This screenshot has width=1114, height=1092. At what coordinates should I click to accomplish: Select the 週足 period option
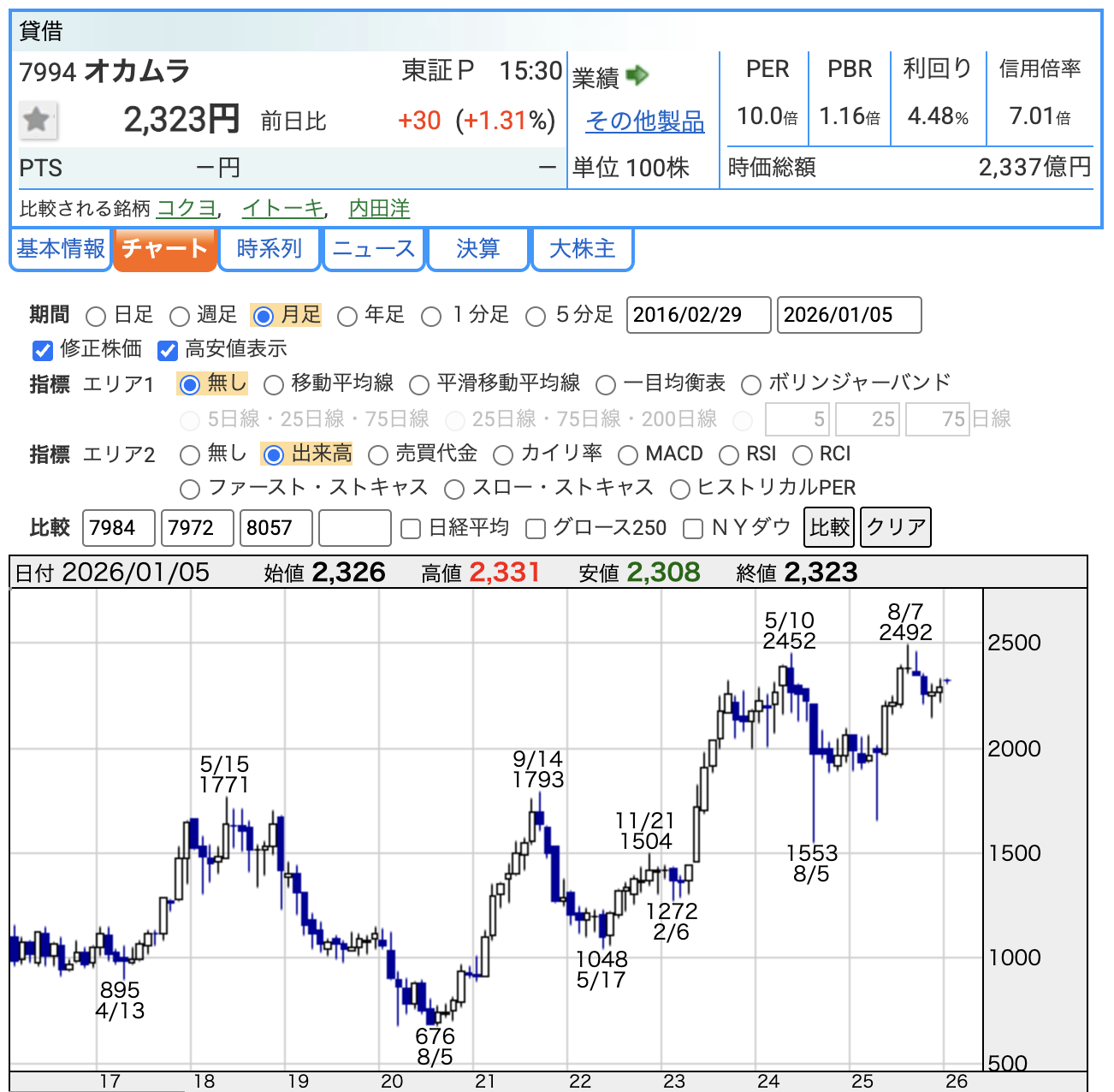179,317
